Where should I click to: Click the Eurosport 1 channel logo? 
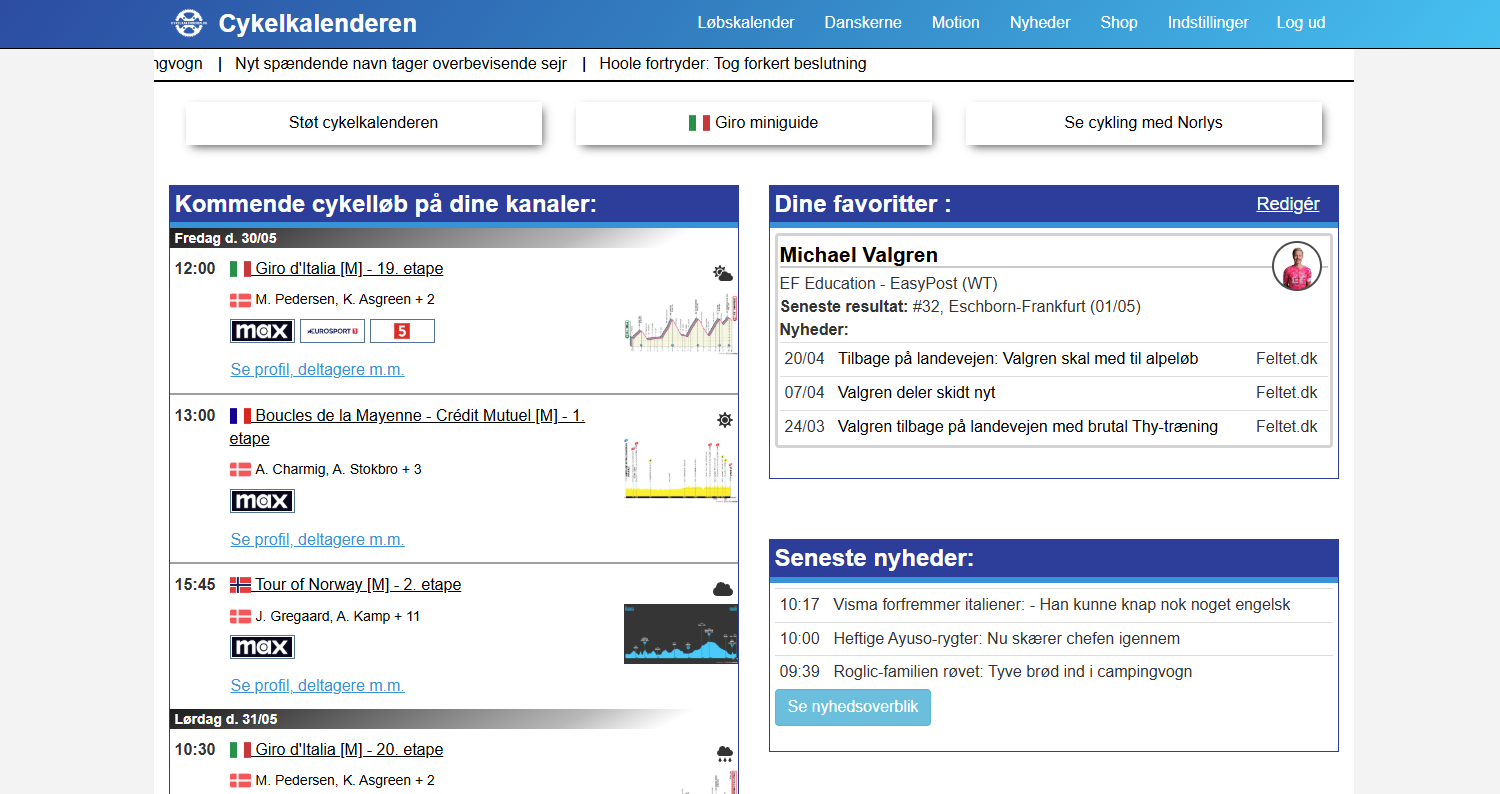coord(332,331)
